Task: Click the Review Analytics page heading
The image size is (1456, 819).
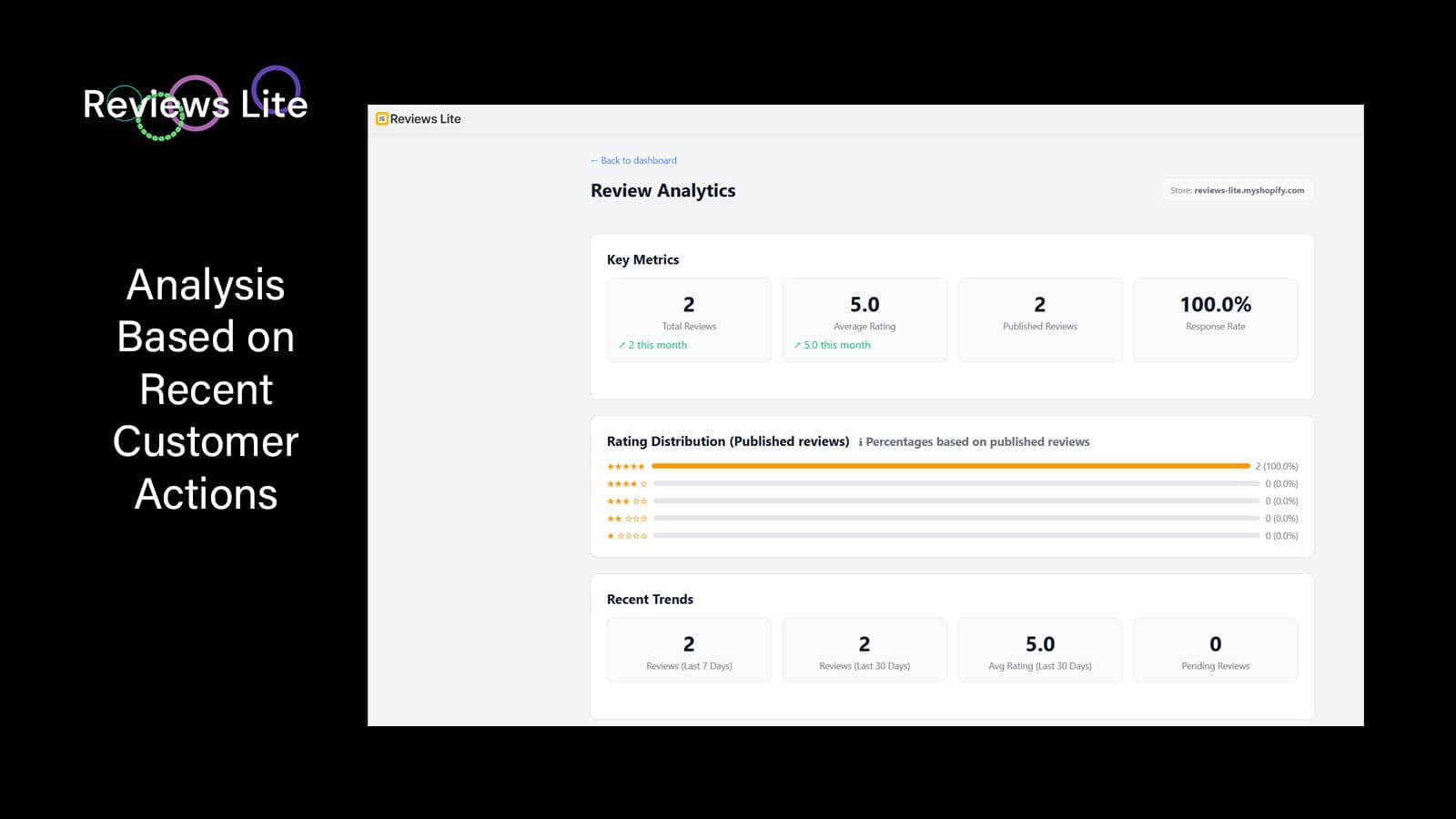Action: point(662,190)
